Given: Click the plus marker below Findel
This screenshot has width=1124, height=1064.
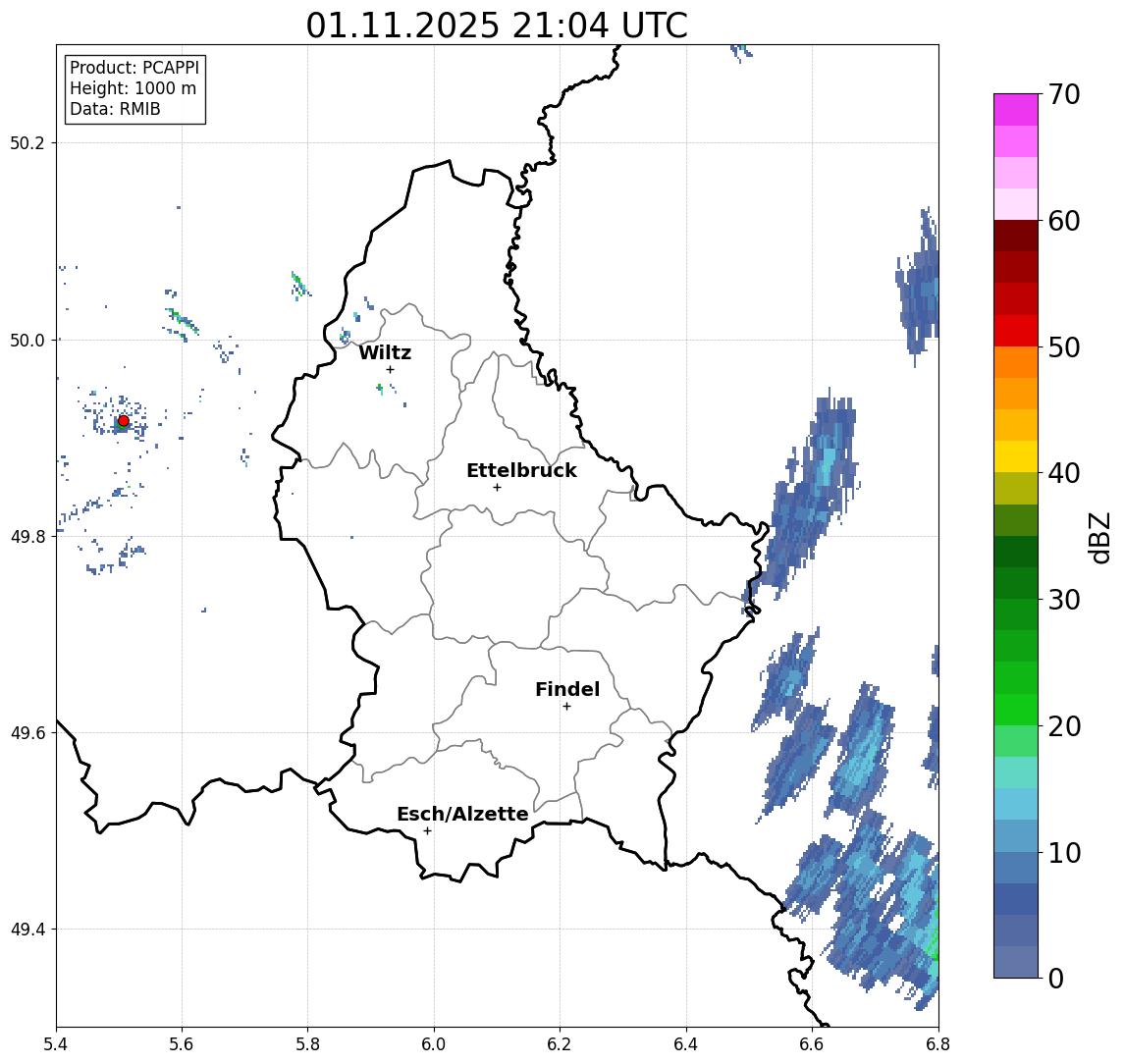Looking at the screenshot, I should click(x=566, y=707).
